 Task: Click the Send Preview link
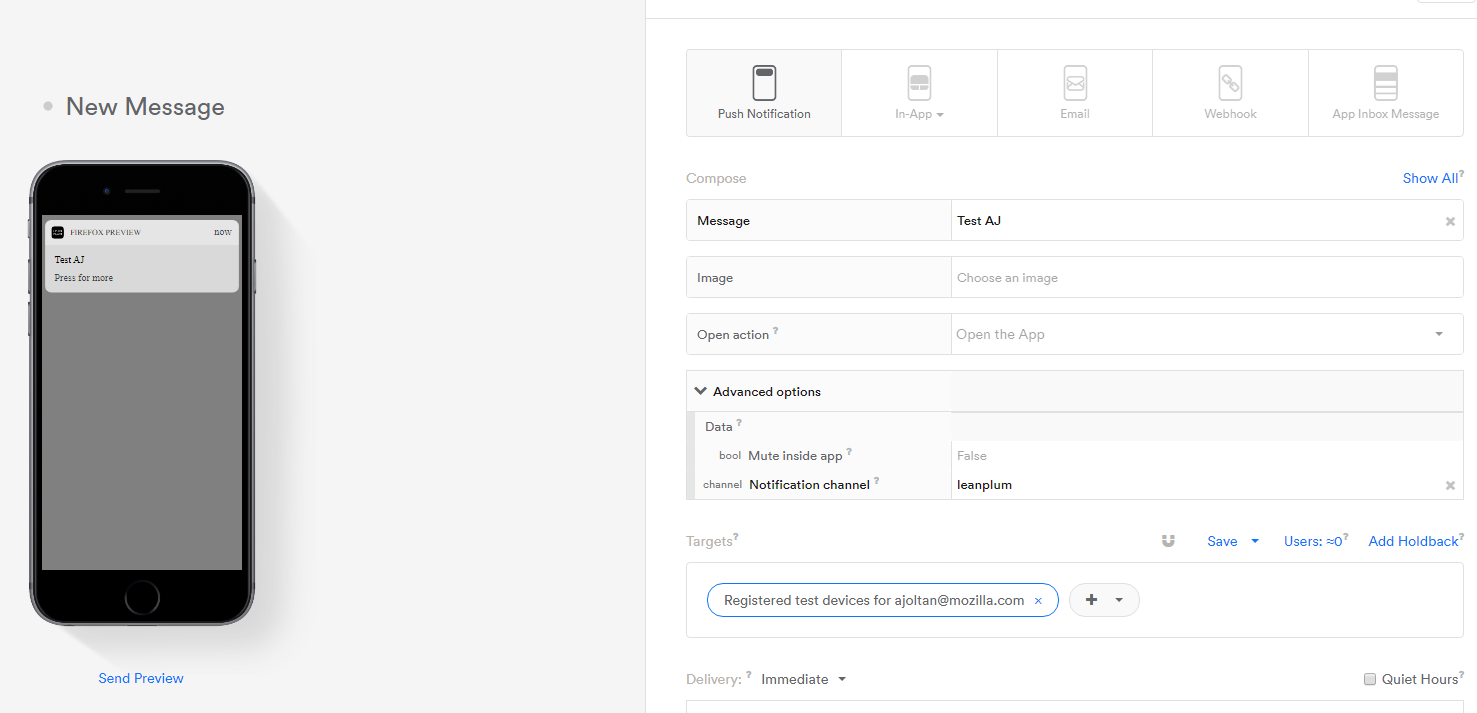pos(141,678)
